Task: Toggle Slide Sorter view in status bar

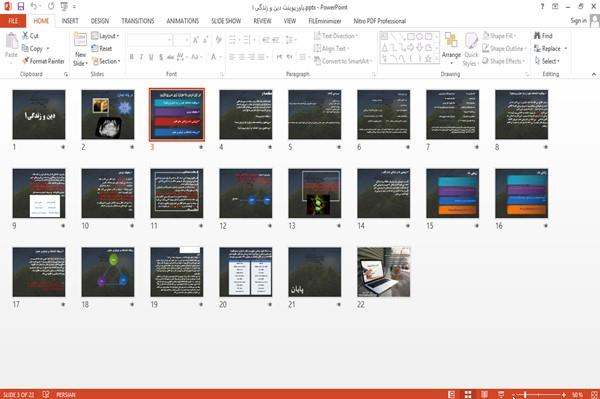Action: pyautogui.click(x=468, y=394)
